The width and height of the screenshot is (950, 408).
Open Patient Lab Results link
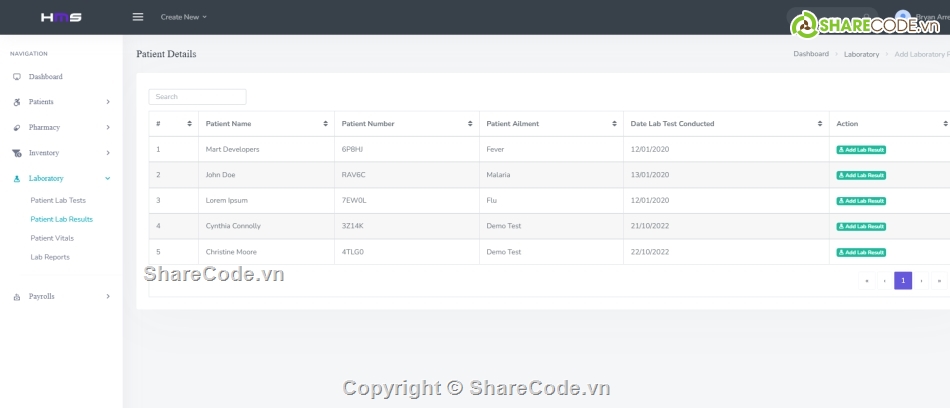pyautogui.click(x=62, y=219)
